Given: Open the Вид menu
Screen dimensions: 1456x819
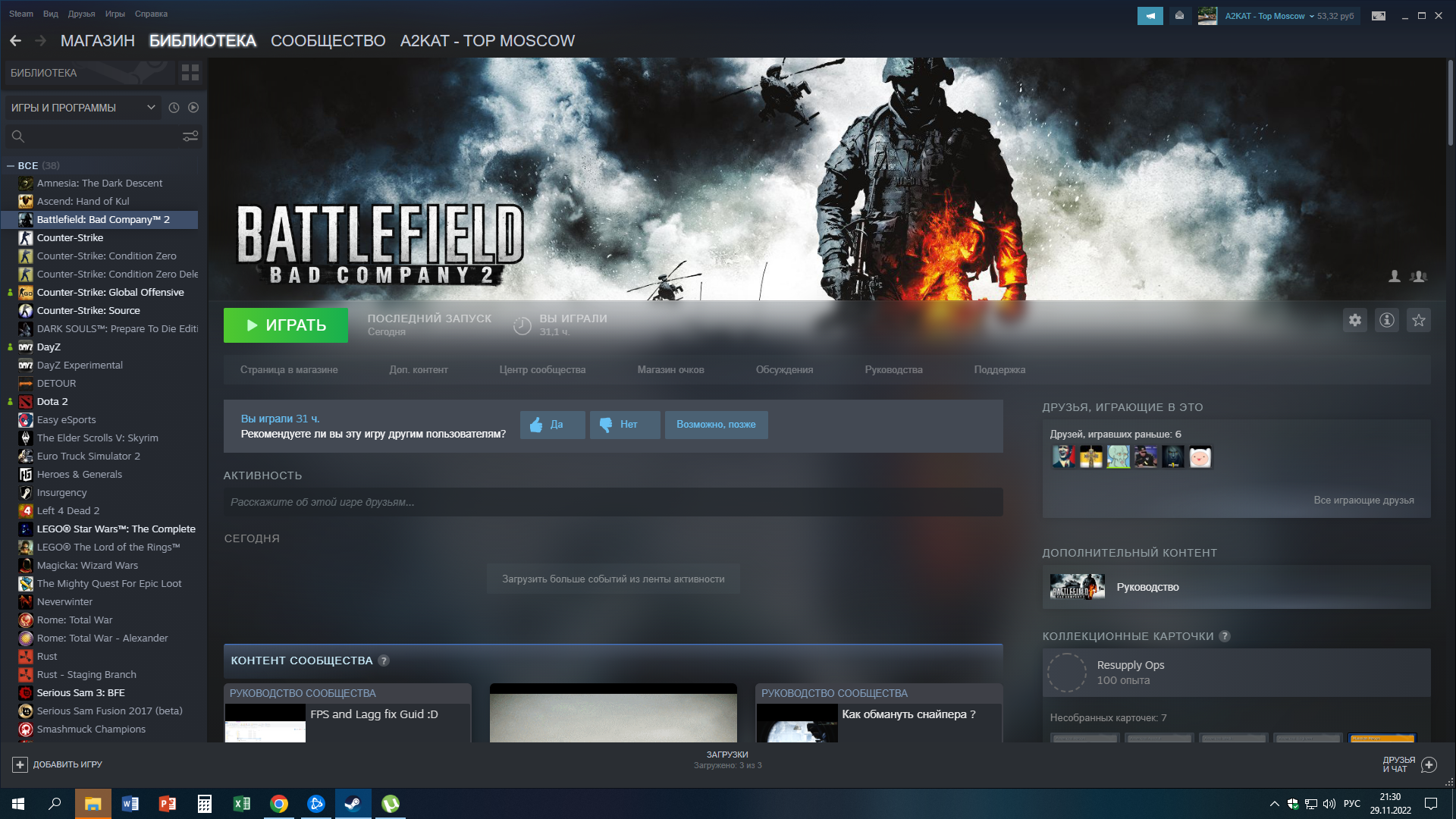Looking at the screenshot, I should pos(51,14).
